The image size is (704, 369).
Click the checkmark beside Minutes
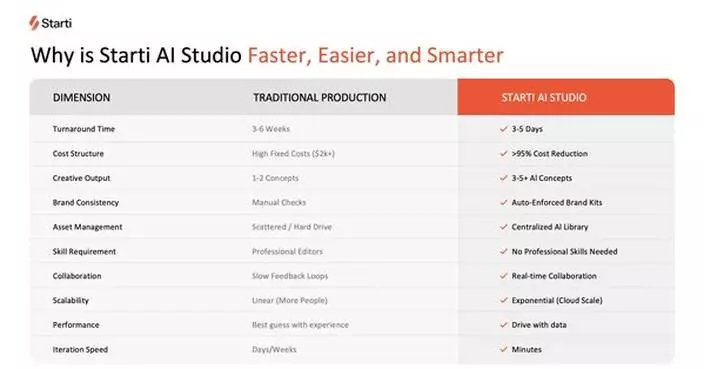[503, 349]
